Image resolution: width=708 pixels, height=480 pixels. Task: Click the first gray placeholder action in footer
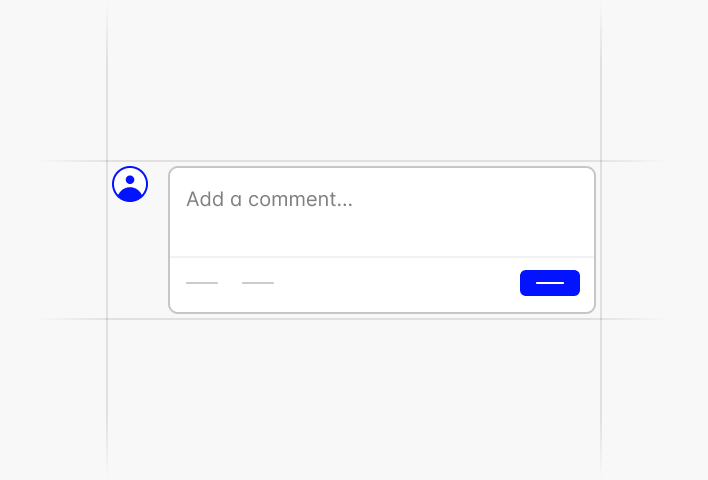pos(202,283)
